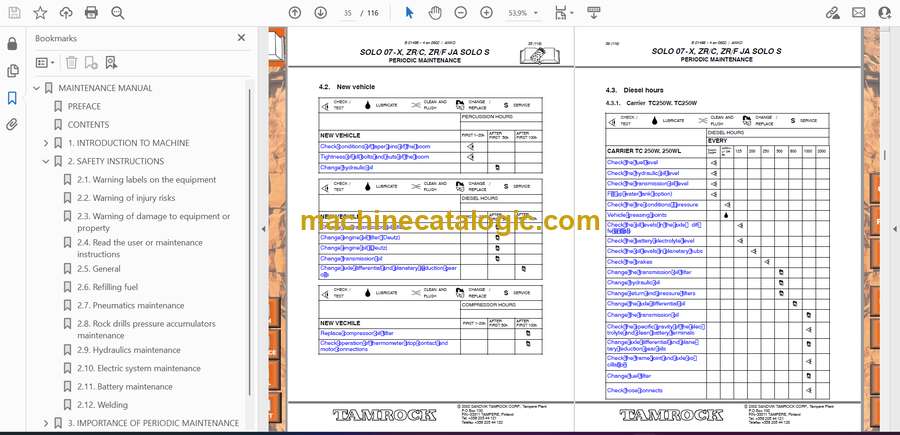Open bookmark 2.8 Rock drills pressure accumulators

(146, 329)
